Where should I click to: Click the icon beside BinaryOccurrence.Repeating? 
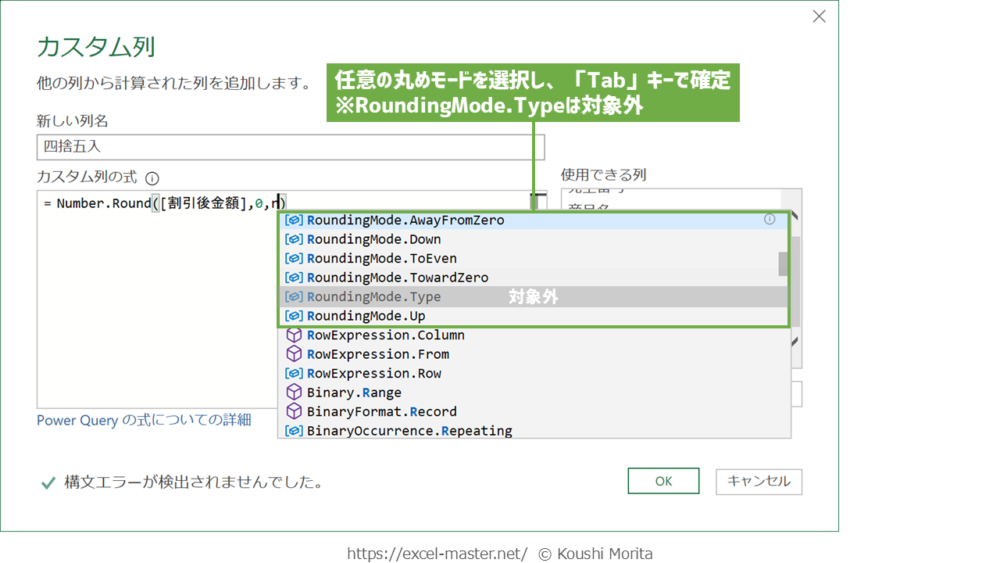point(294,431)
